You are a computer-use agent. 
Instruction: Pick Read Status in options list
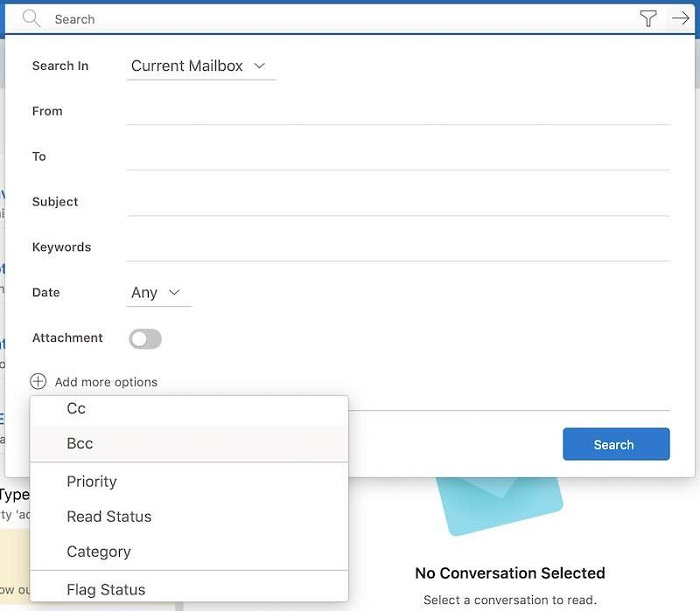[x=109, y=516]
